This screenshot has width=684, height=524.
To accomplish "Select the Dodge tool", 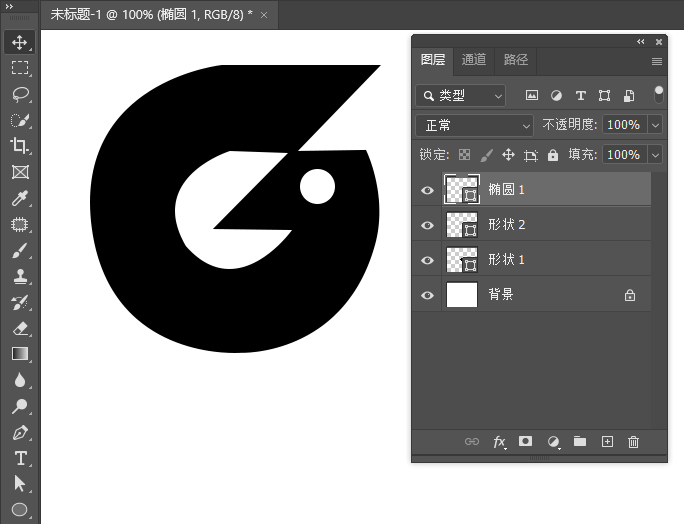I will (20, 406).
